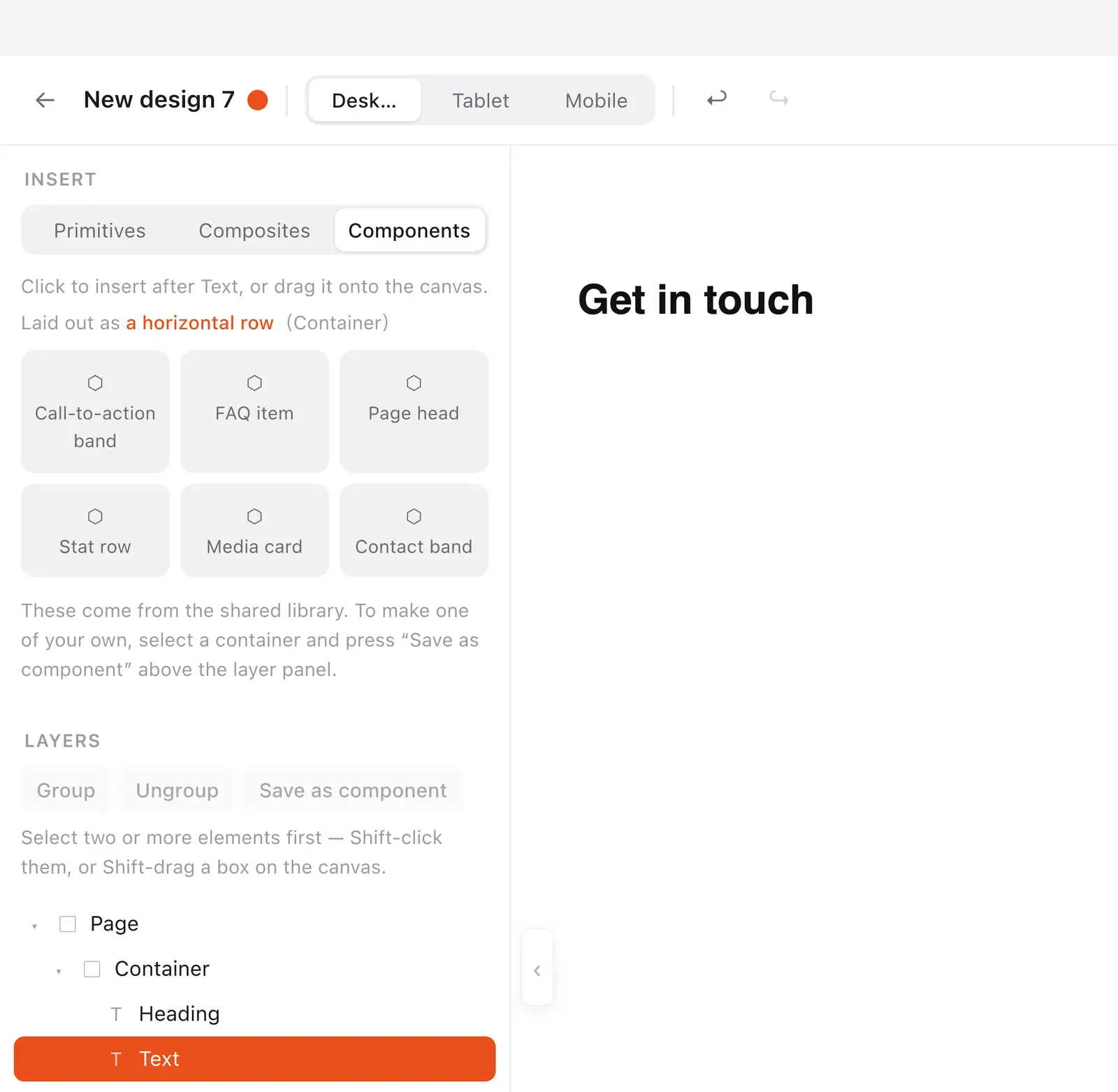Click the hexagon icon on Stat row
The image size is (1118, 1092).
[95, 516]
